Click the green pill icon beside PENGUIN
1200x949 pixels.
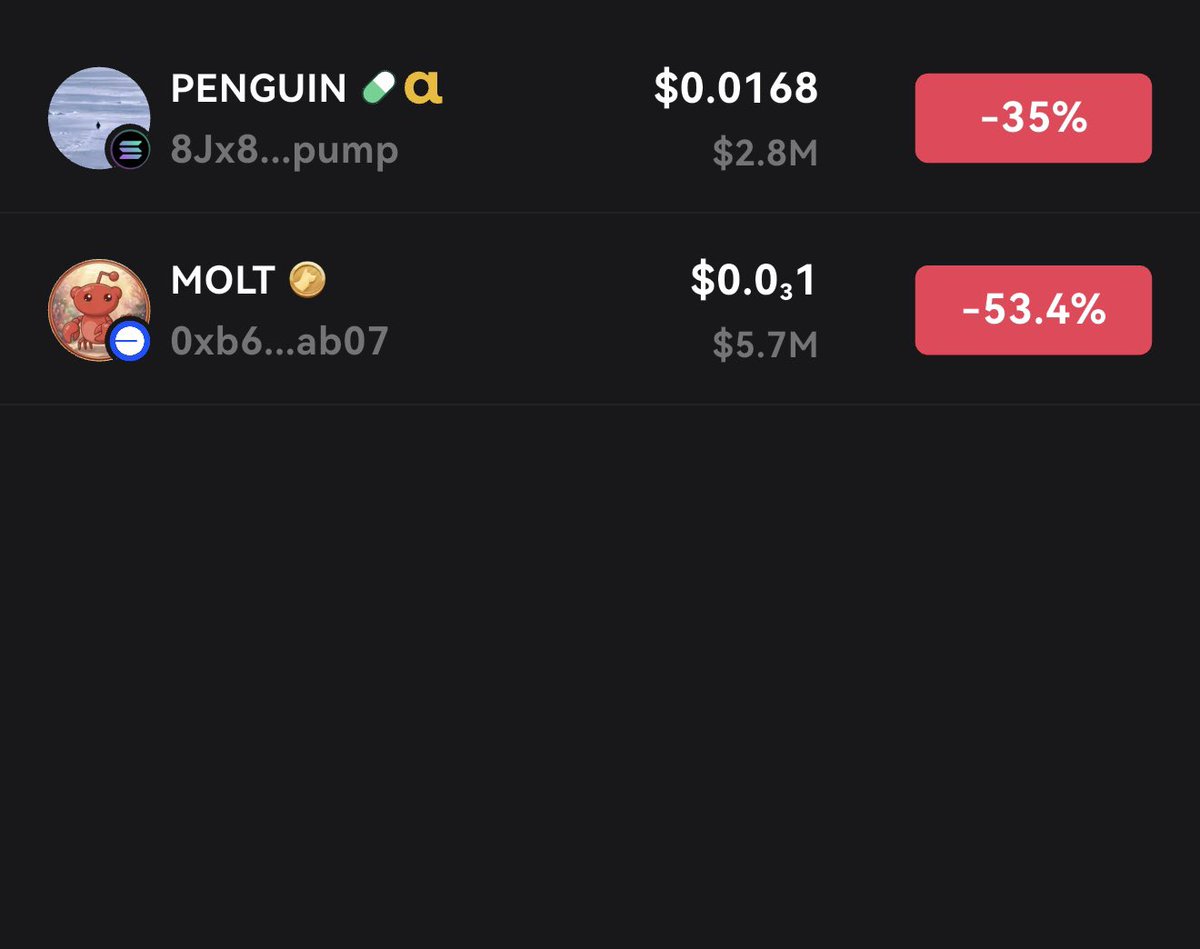coord(379,89)
